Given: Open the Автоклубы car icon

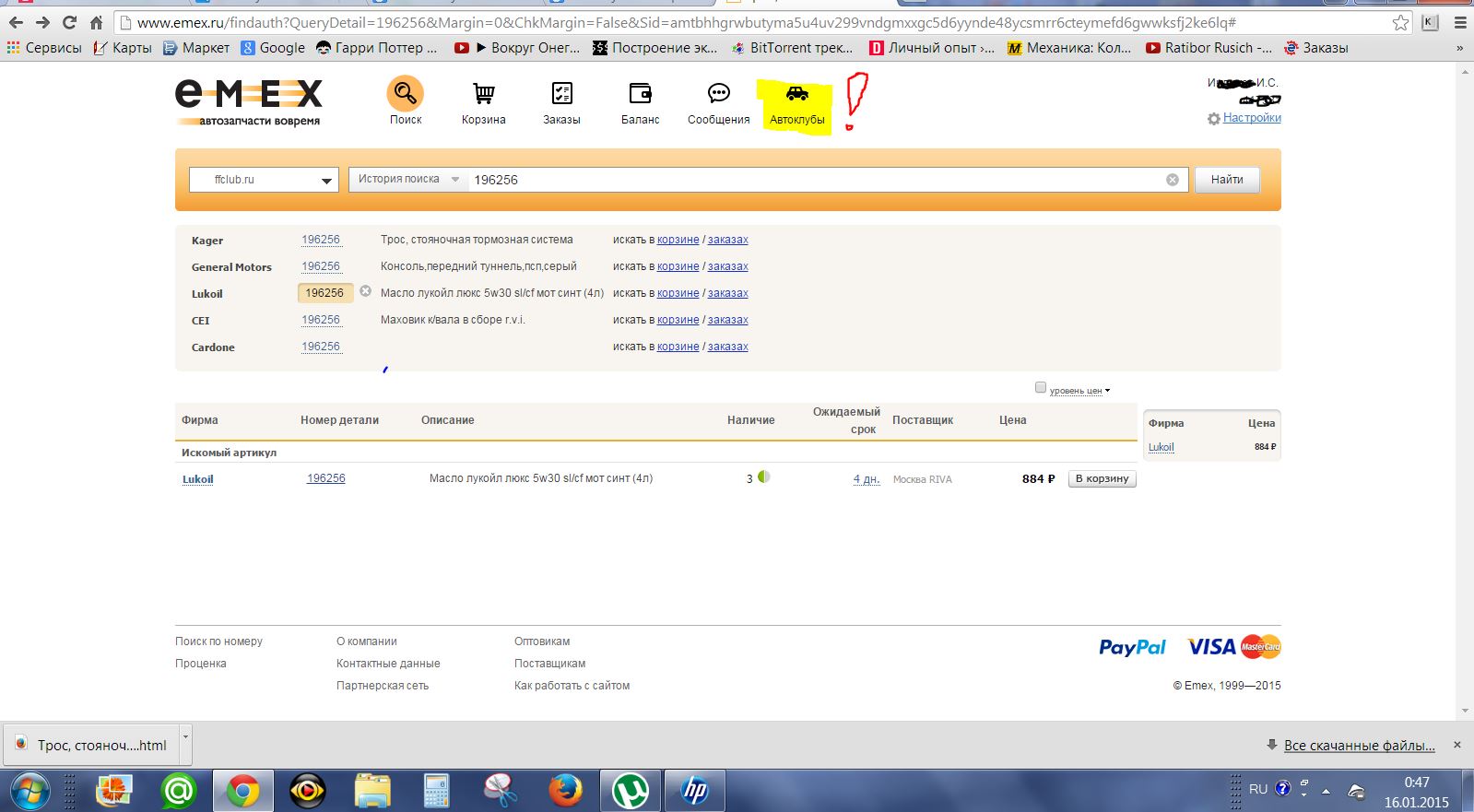Looking at the screenshot, I should pyautogui.click(x=796, y=93).
